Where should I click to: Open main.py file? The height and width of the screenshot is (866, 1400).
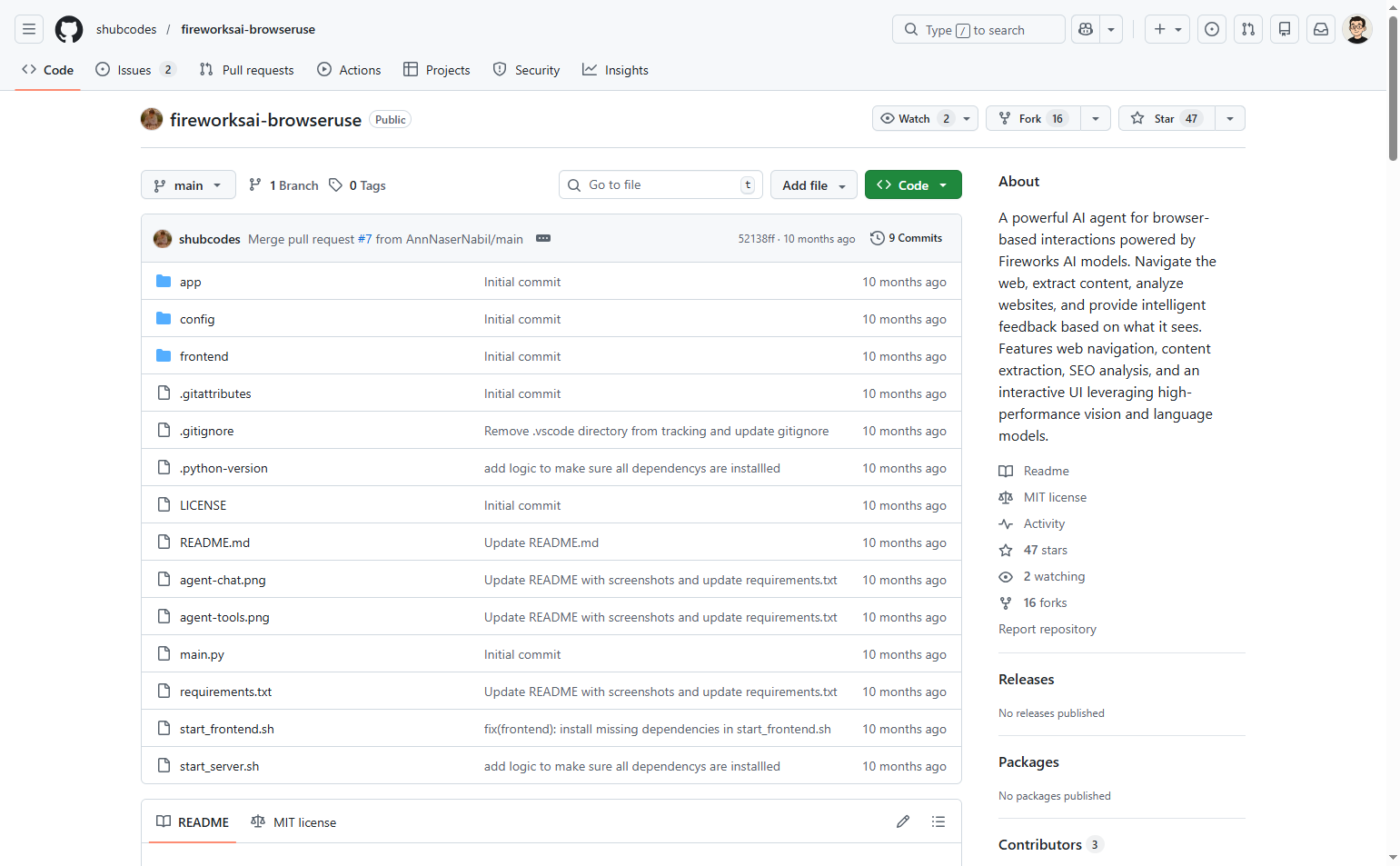pyautogui.click(x=202, y=654)
